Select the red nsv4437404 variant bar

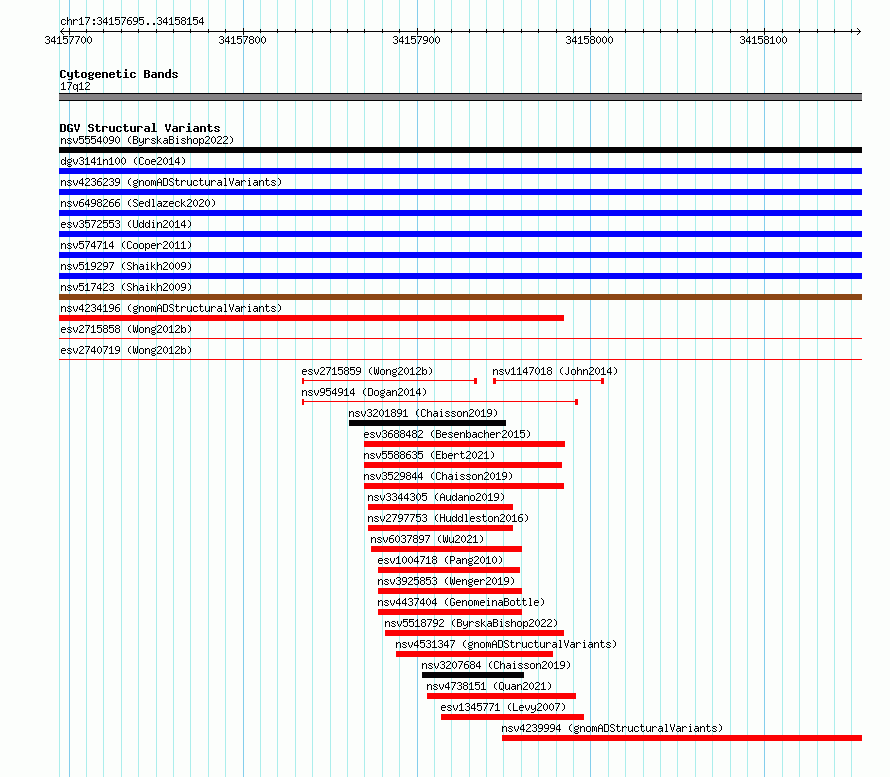coord(450,612)
